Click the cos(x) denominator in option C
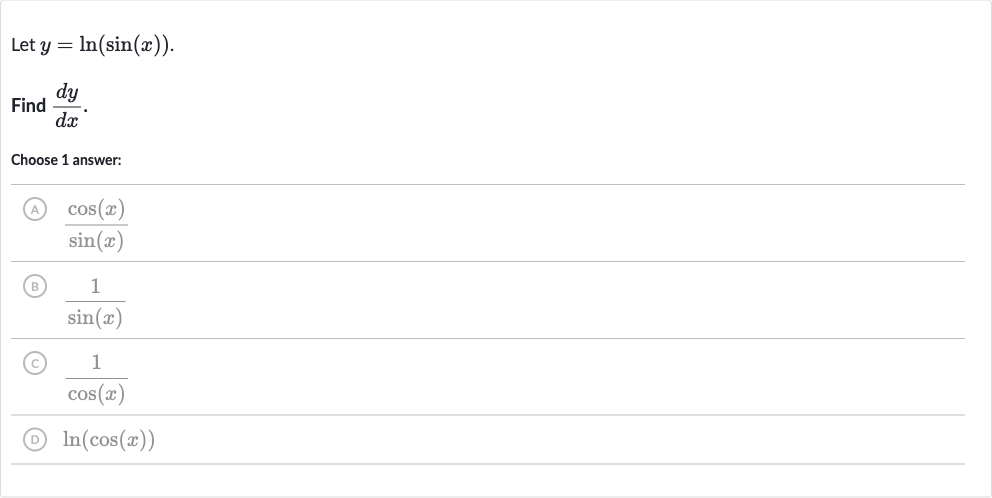 click(x=96, y=394)
